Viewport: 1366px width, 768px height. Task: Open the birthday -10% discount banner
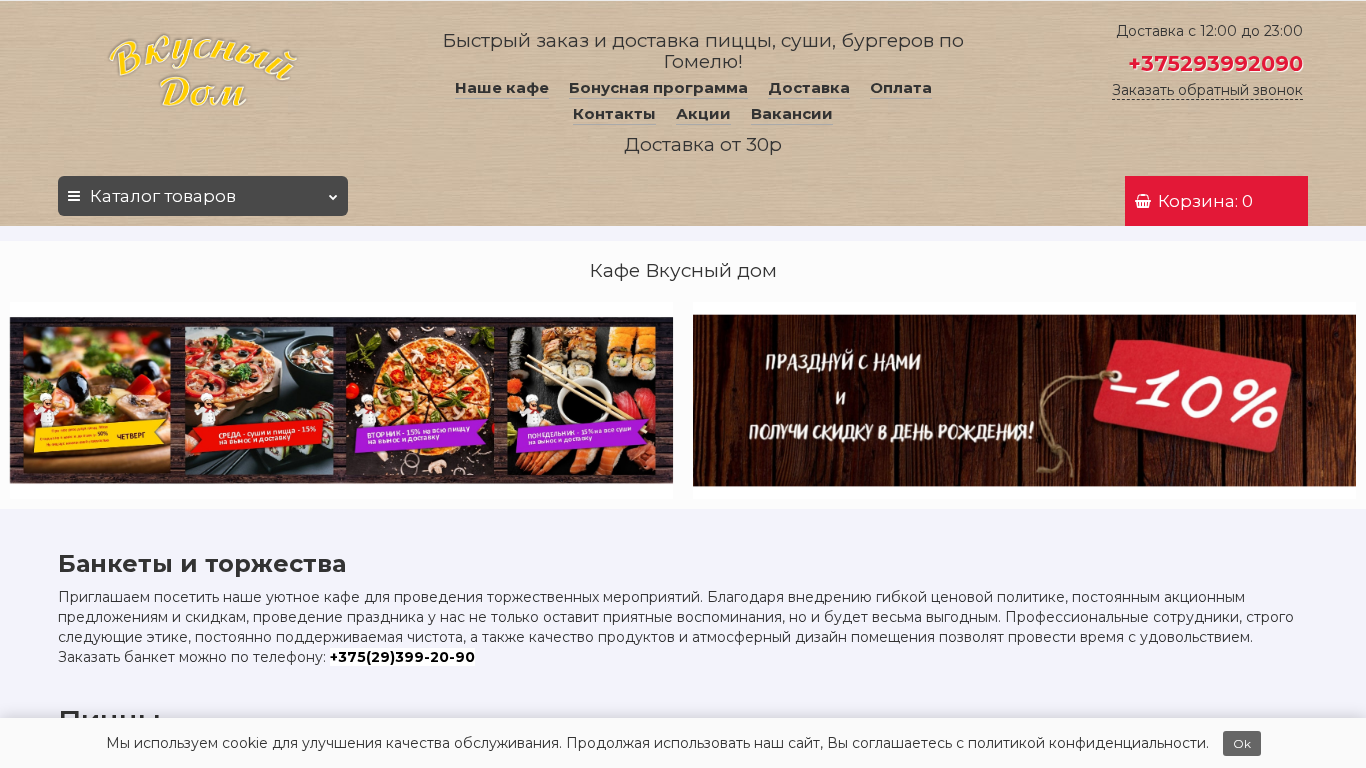[x=1024, y=400]
